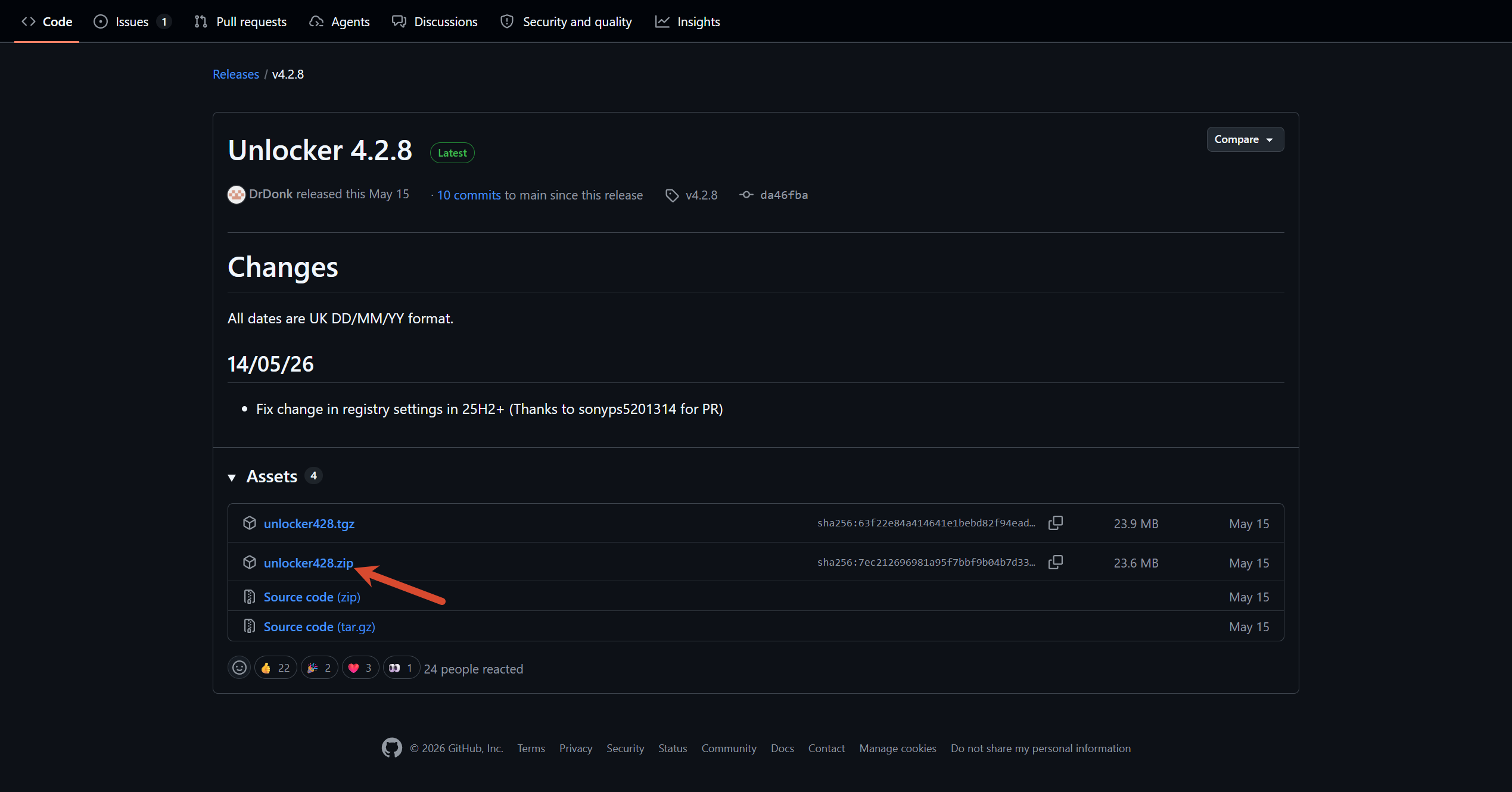The image size is (1512, 792).
Task: Click the package icon for unlocker428.tgz
Action: click(250, 523)
